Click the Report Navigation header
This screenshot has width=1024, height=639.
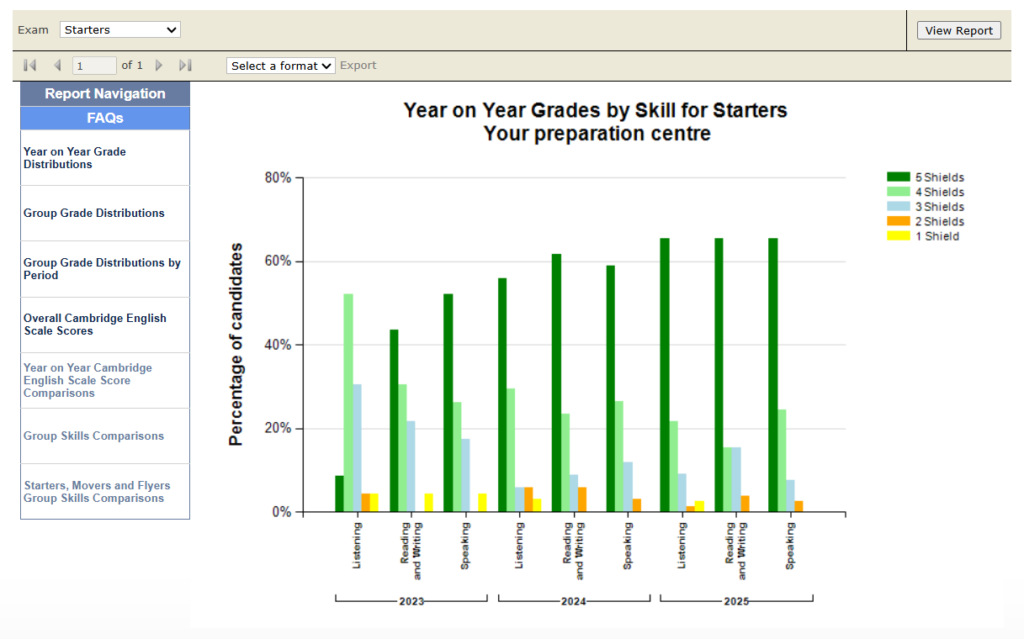click(x=104, y=93)
